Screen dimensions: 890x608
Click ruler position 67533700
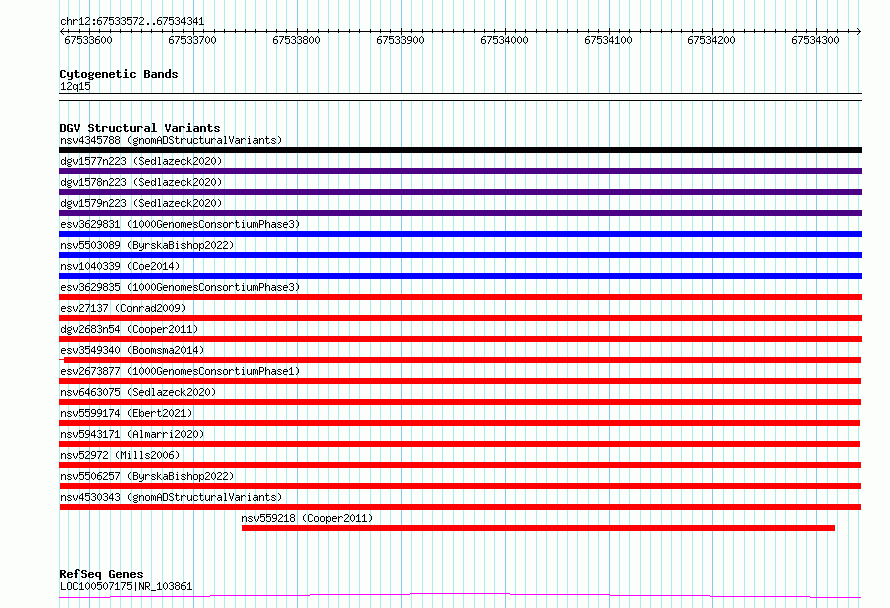click(x=192, y=40)
